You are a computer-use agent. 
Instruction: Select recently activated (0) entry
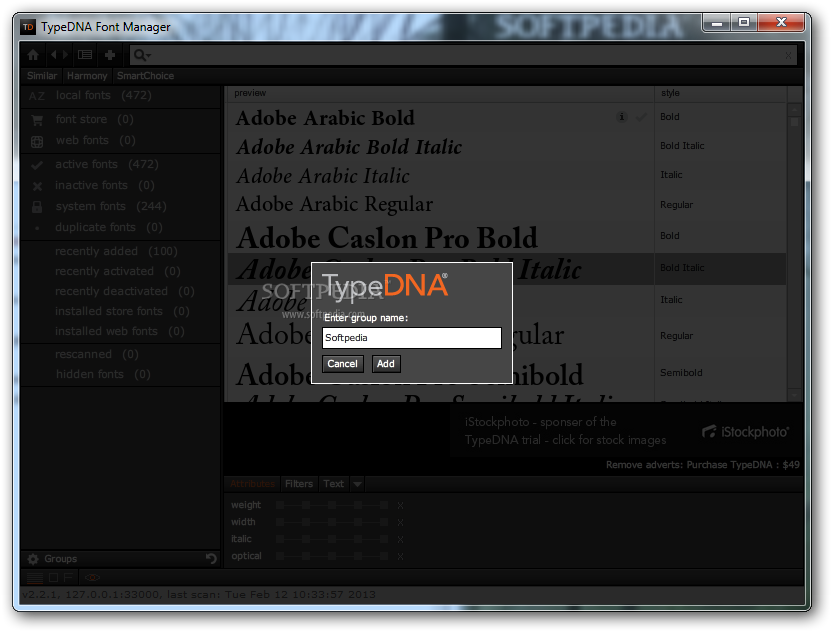click(x=120, y=271)
